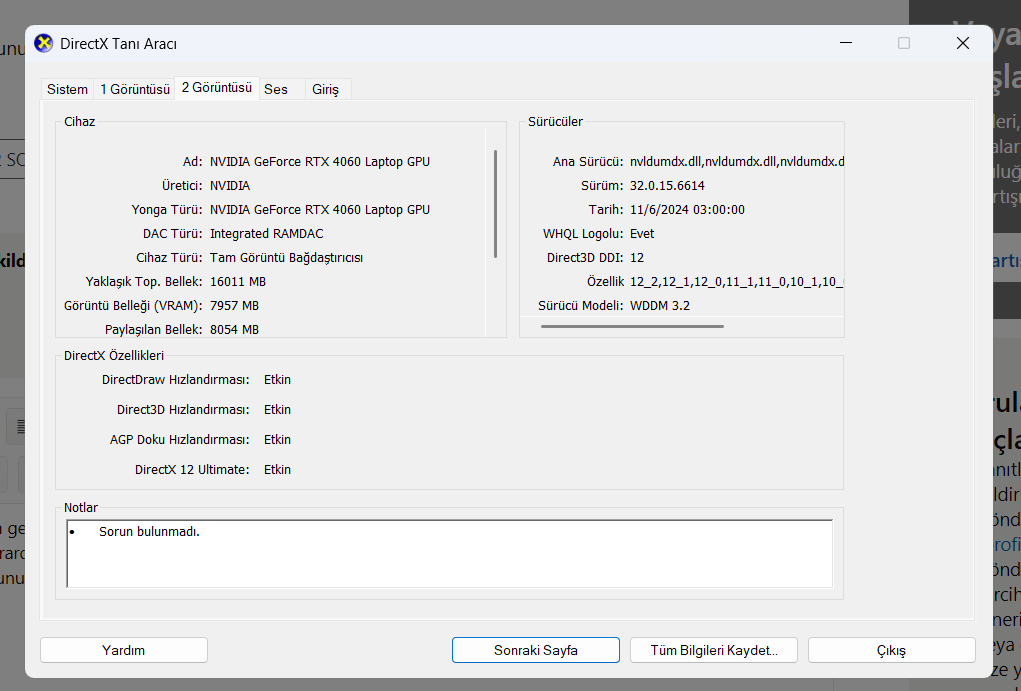Click the Yardım button
The height and width of the screenshot is (691, 1021).
(x=124, y=650)
